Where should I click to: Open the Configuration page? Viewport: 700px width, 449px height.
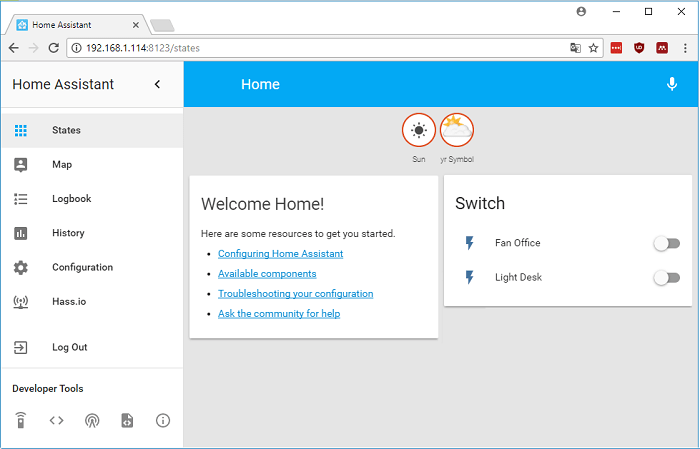click(82, 268)
